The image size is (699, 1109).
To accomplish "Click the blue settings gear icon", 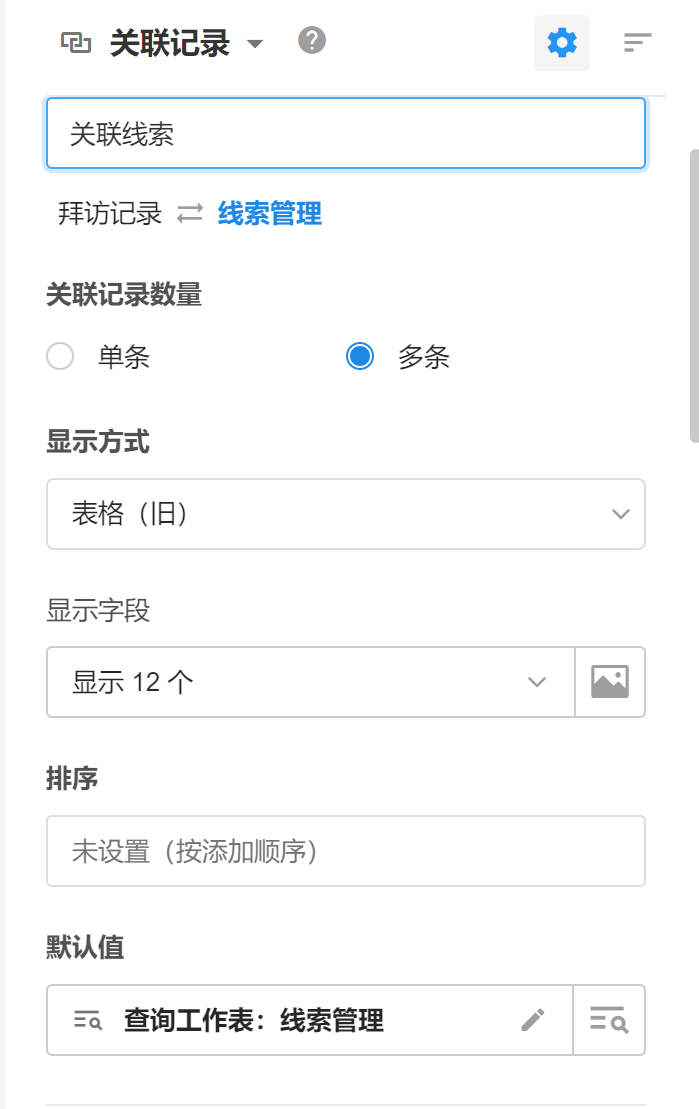I will pyautogui.click(x=562, y=43).
